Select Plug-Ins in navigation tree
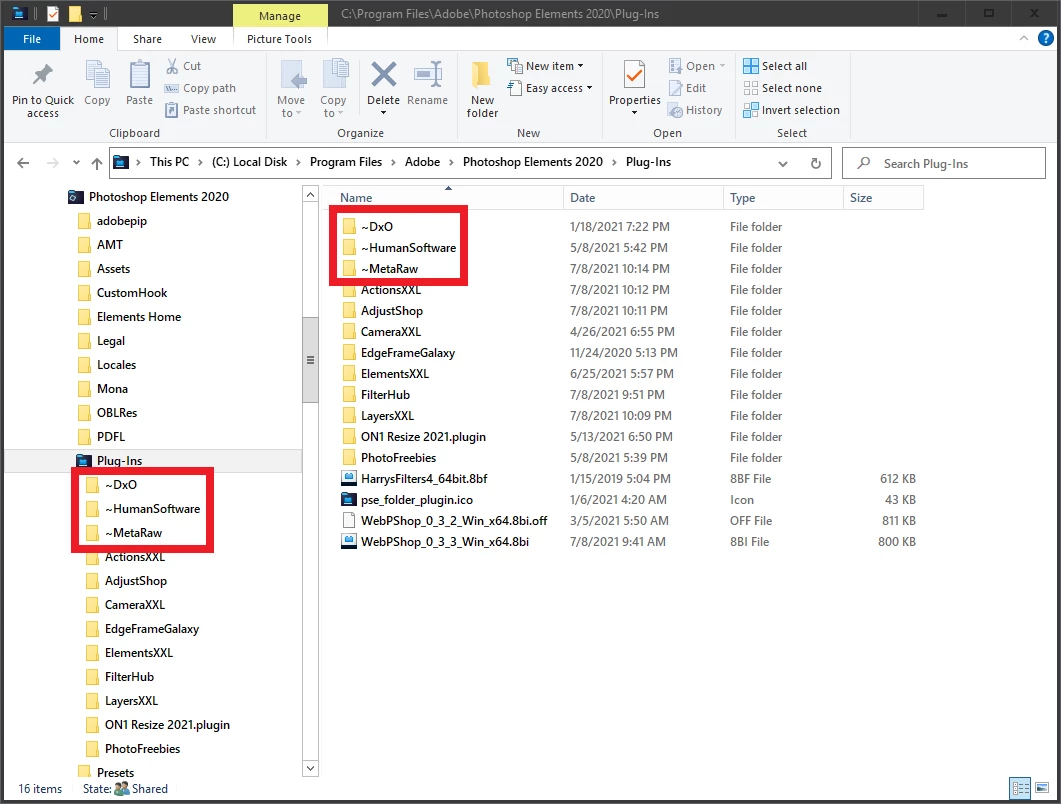1061x804 pixels. pos(118,461)
